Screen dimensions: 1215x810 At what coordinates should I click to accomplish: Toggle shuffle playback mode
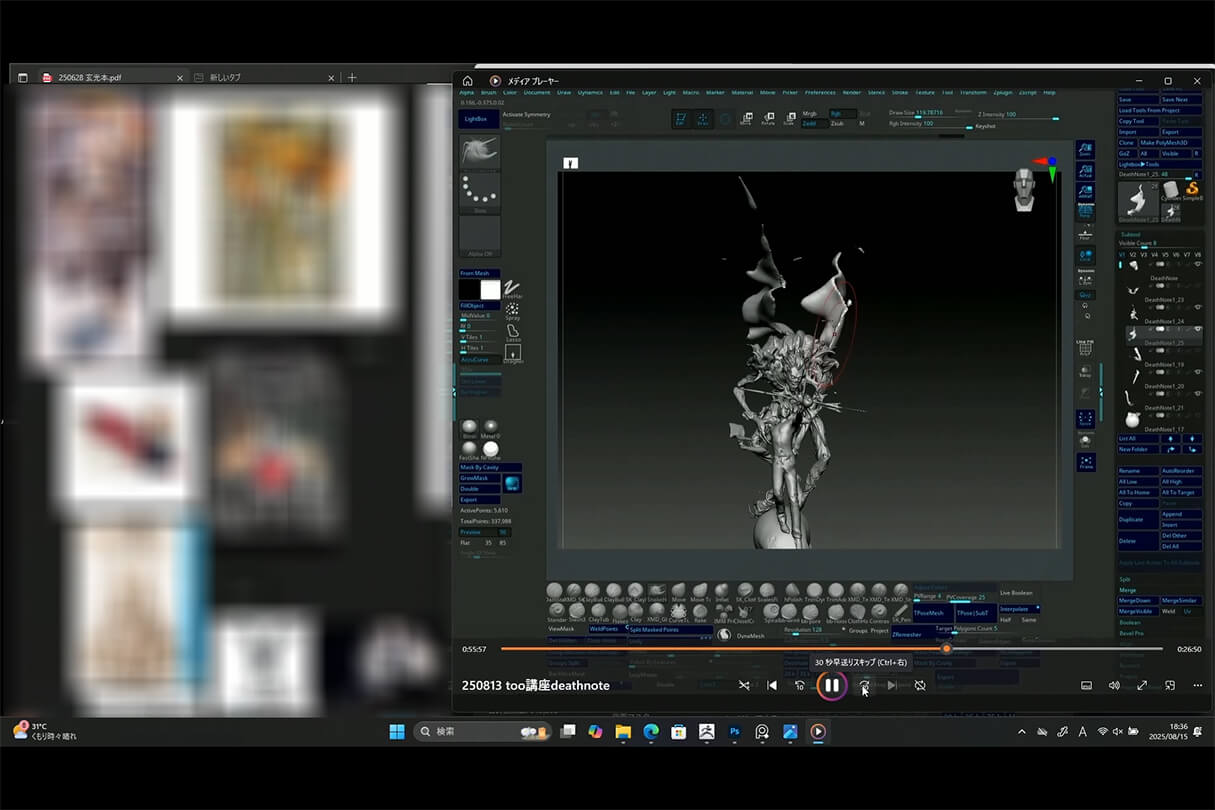[x=743, y=685]
